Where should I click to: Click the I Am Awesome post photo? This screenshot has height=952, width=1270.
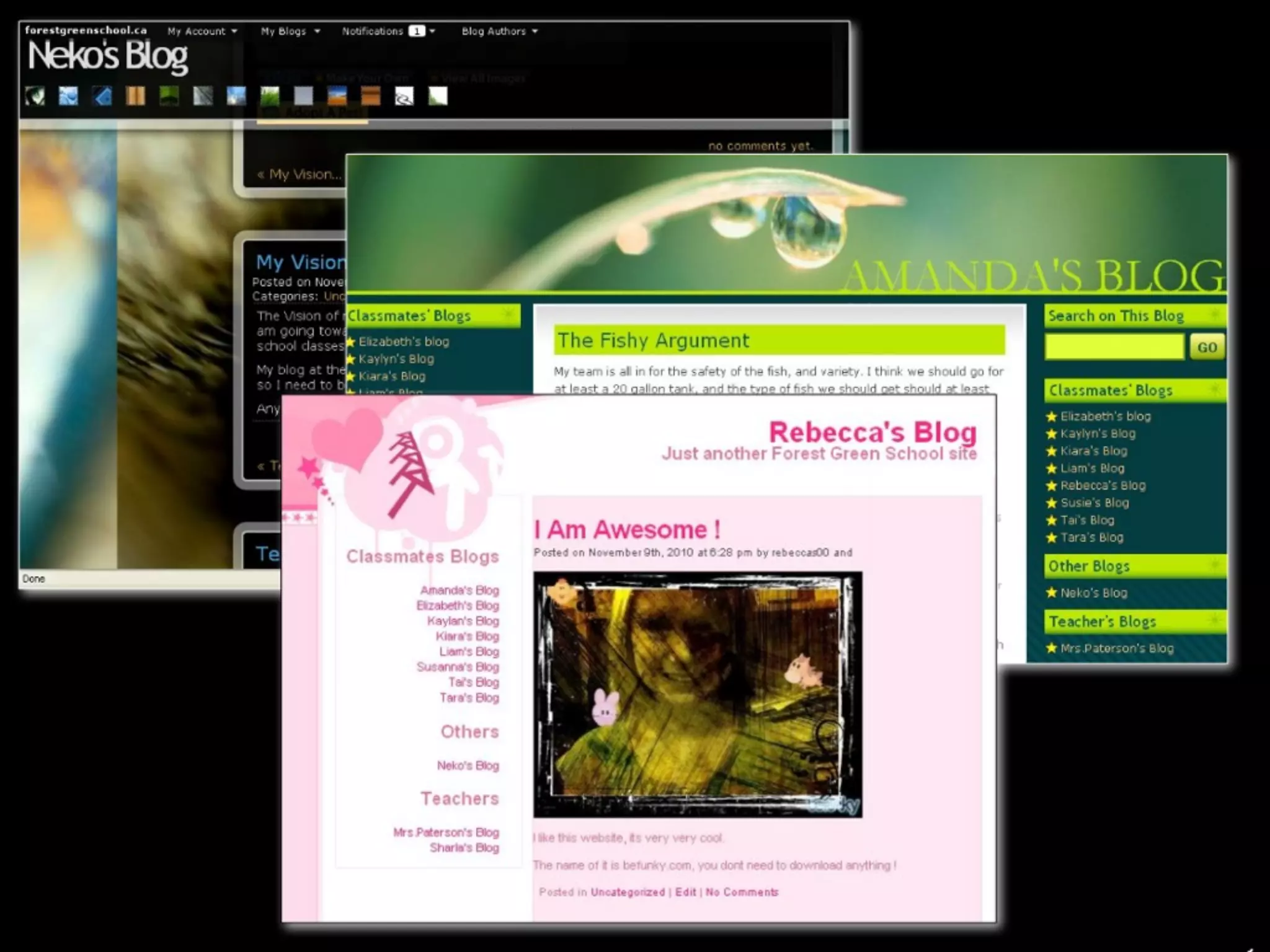[697, 694]
